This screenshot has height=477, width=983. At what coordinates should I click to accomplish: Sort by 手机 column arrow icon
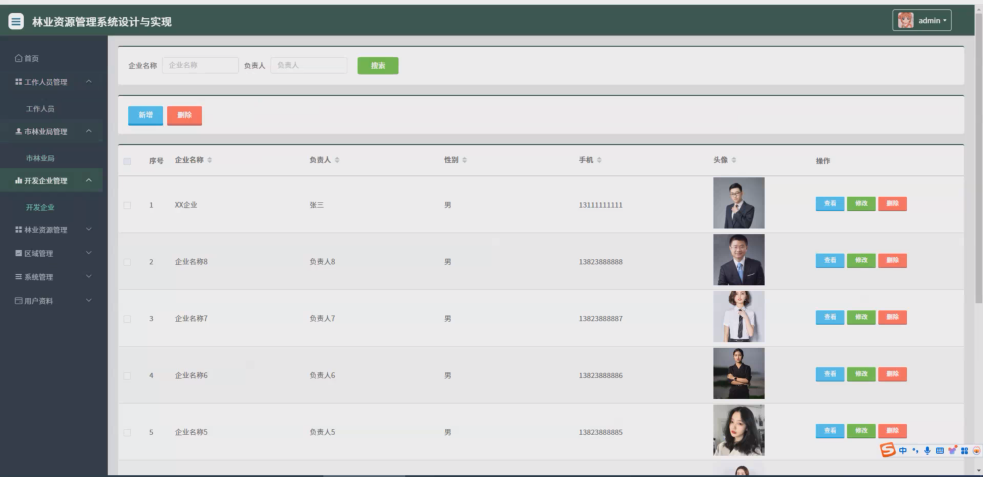click(599, 160)
